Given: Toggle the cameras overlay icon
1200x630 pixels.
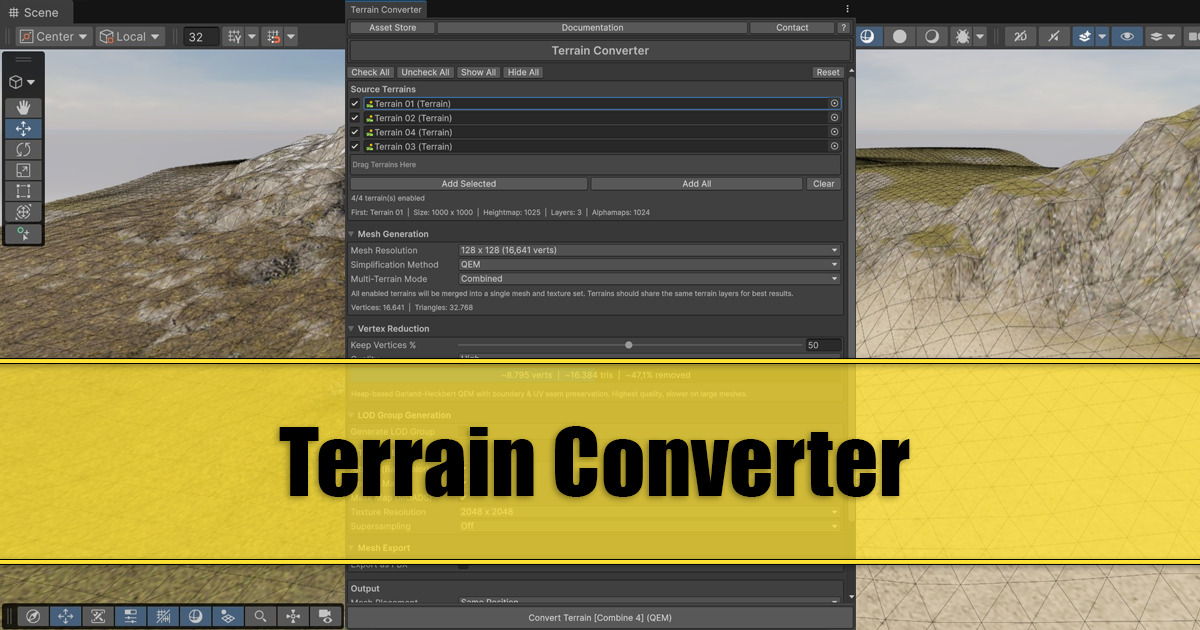Looking at the screenshot, I should [324, 616].
